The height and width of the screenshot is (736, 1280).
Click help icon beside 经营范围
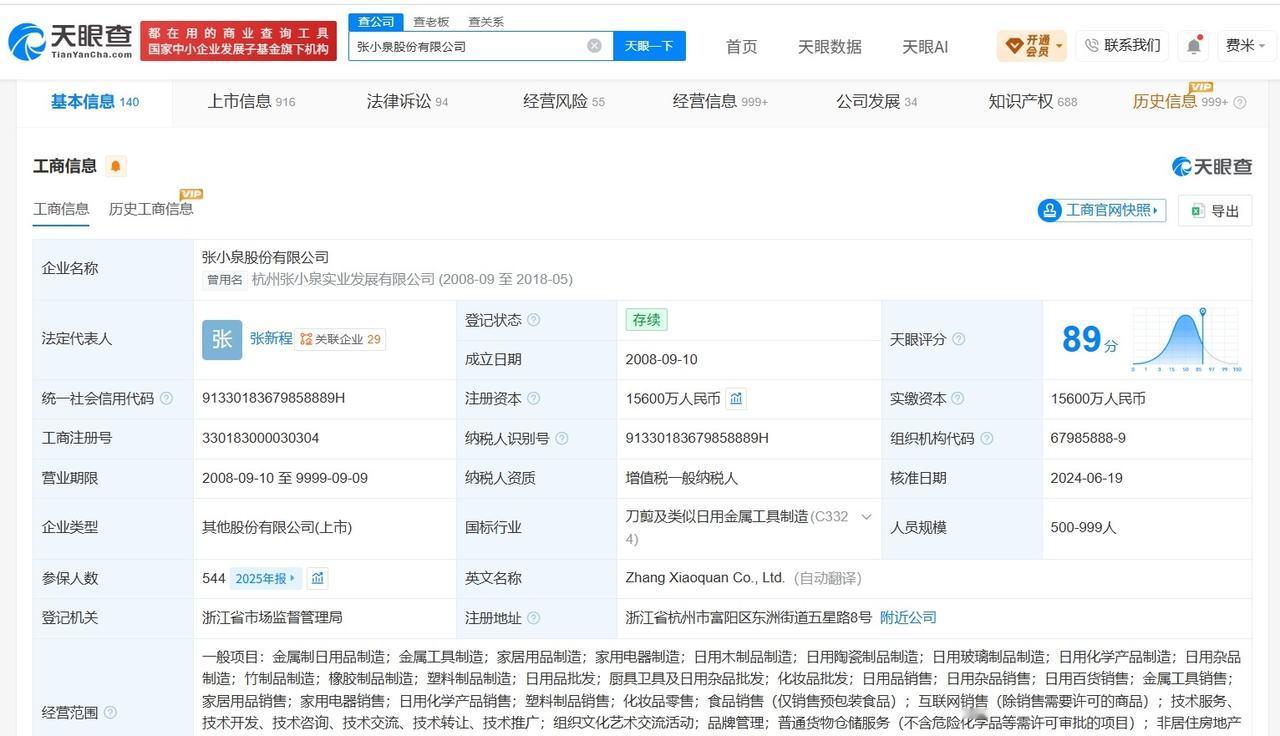coord(110,713)
